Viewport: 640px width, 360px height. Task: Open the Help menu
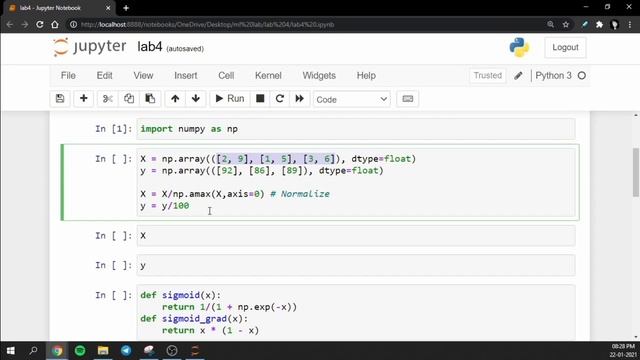pyautogui.click(x=366, y=76)
